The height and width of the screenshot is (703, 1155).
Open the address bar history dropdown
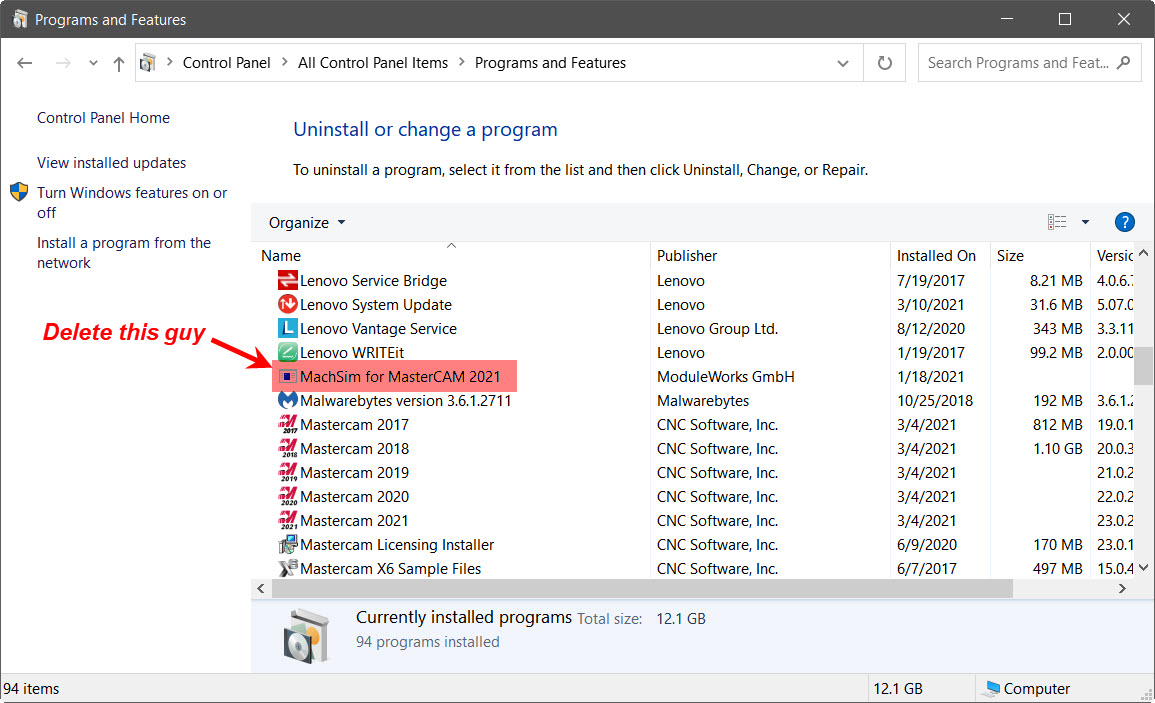click(843, 63)
